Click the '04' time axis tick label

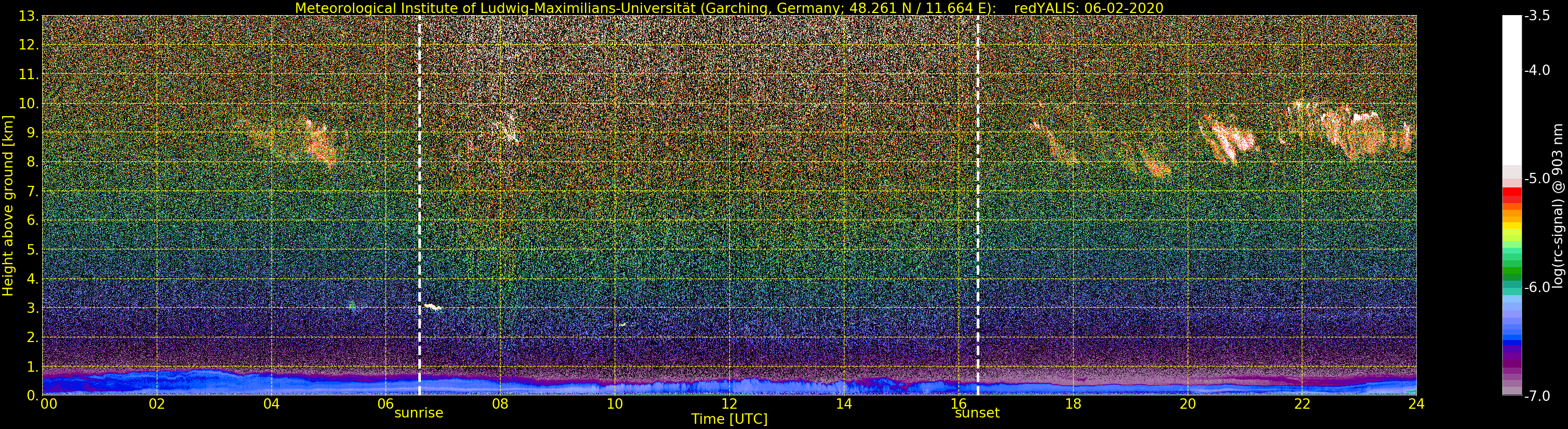(x=271, y=404)
